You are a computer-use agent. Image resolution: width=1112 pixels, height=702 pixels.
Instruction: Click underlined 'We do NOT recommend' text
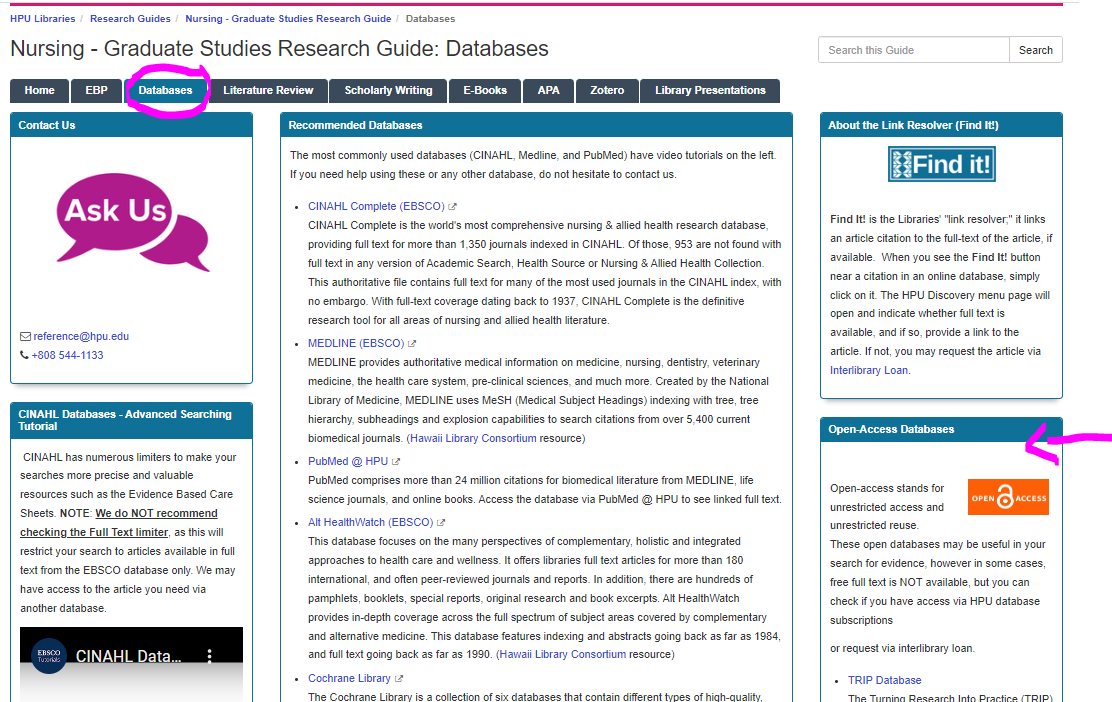[157, 513]
